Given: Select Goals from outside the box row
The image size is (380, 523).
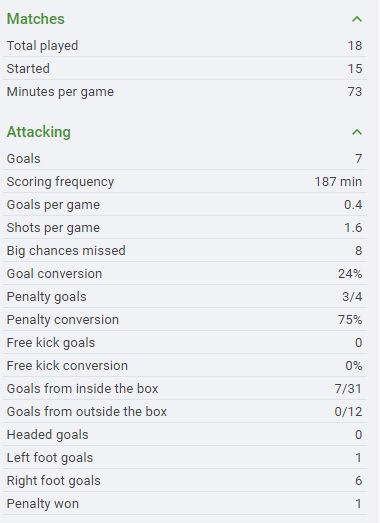Looking at the screenshot, I should pyautogui.click(x=185, y=412).
